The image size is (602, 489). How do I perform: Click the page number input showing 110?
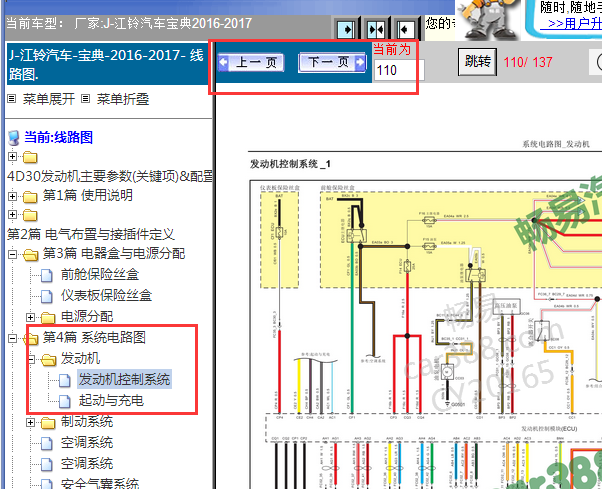point(399,70)
